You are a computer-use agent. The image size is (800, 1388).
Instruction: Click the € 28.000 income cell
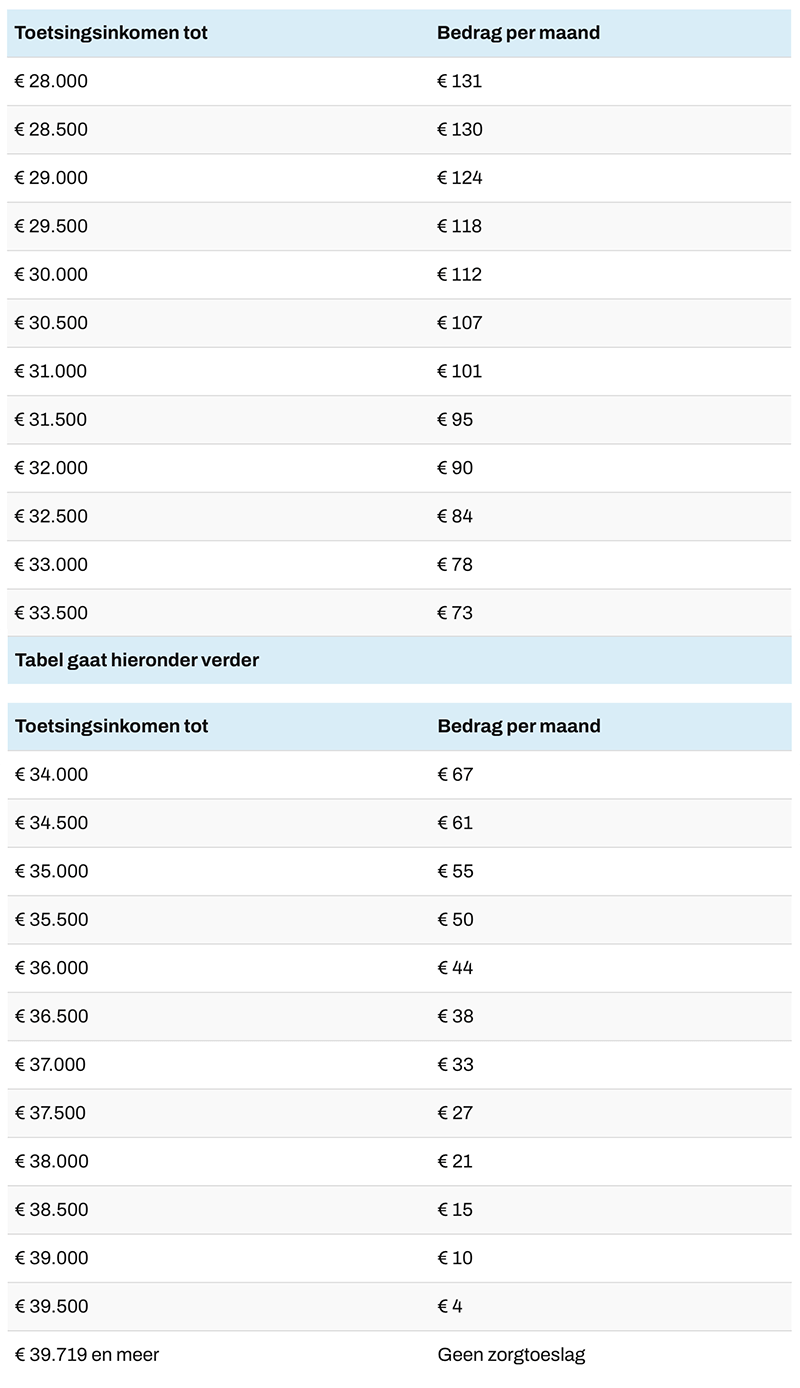coord(51,81)
